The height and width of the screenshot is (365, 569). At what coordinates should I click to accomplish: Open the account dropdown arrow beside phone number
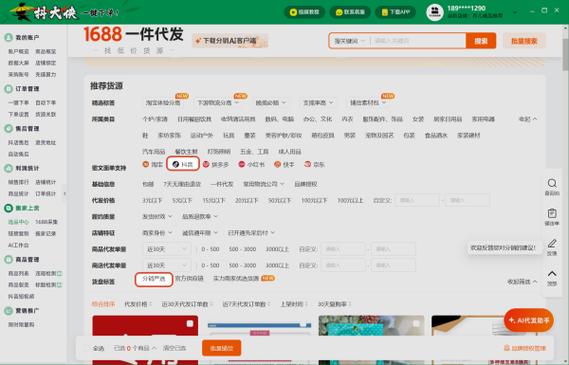pyautogui.click(x=515, y=12)
